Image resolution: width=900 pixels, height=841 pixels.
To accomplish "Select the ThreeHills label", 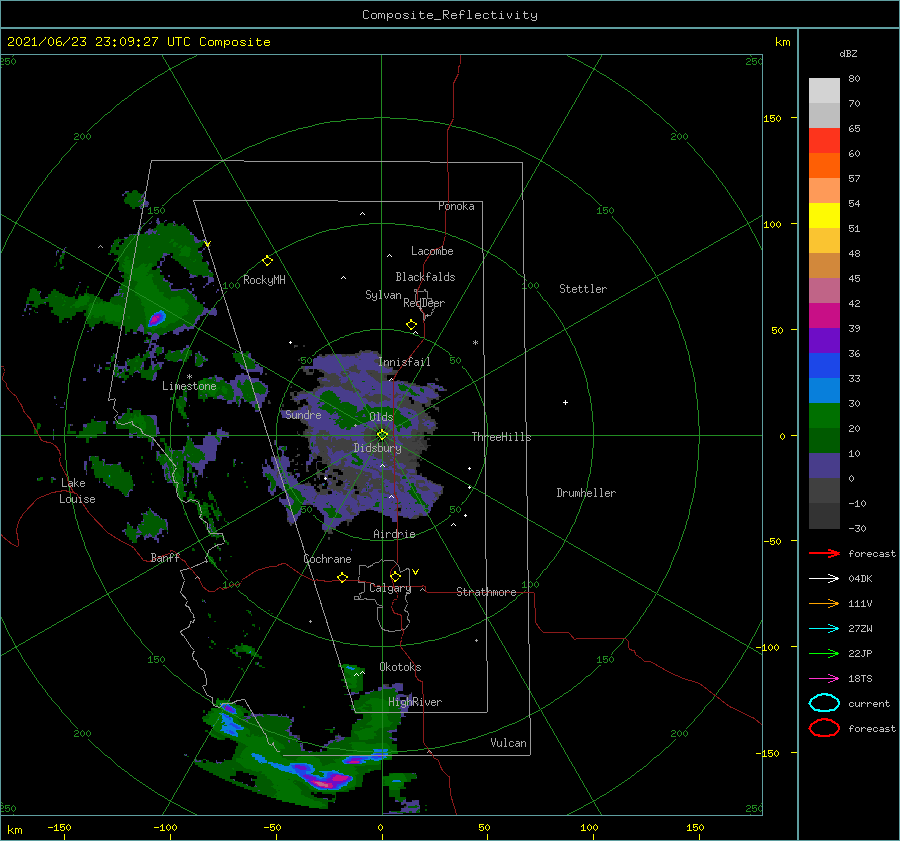I will pyautogui.click(x=502, y=437).
